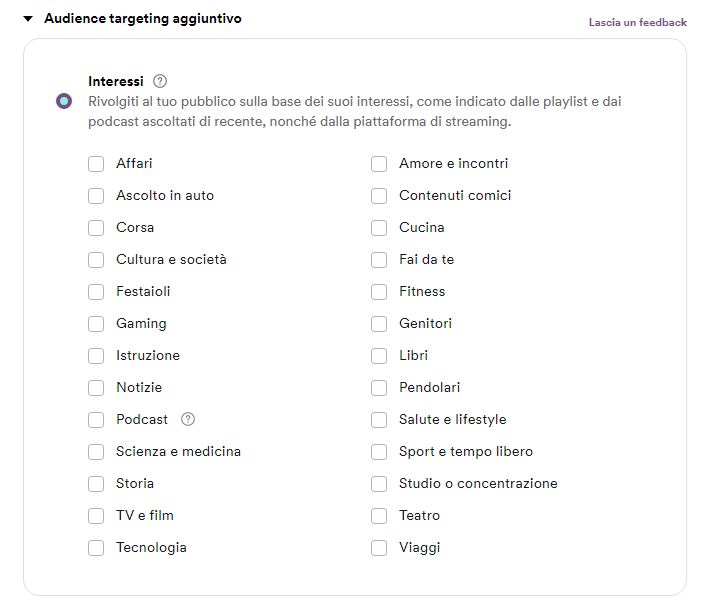The image size is (710, 615).
Task: Check the Affari checkbox
Action: coord(96,164)
